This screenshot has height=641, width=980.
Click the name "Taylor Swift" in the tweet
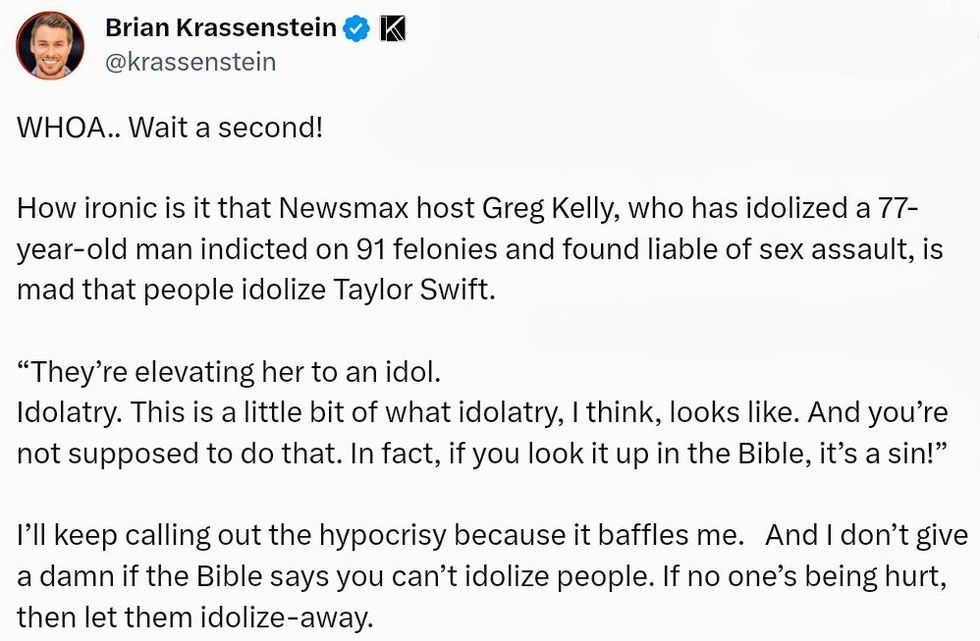tap(424, 292)
